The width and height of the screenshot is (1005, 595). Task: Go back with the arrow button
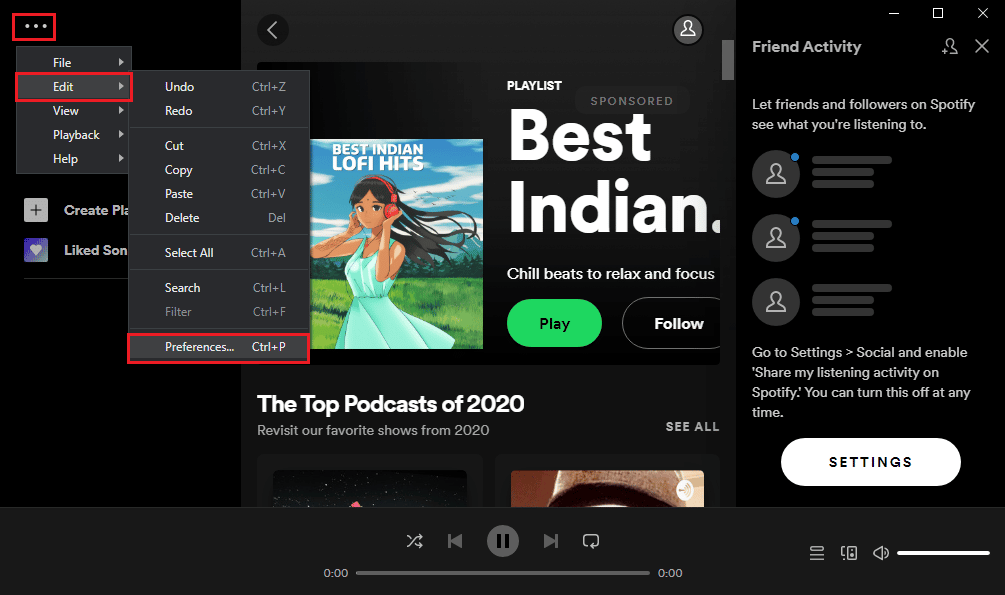coord(273,30)
